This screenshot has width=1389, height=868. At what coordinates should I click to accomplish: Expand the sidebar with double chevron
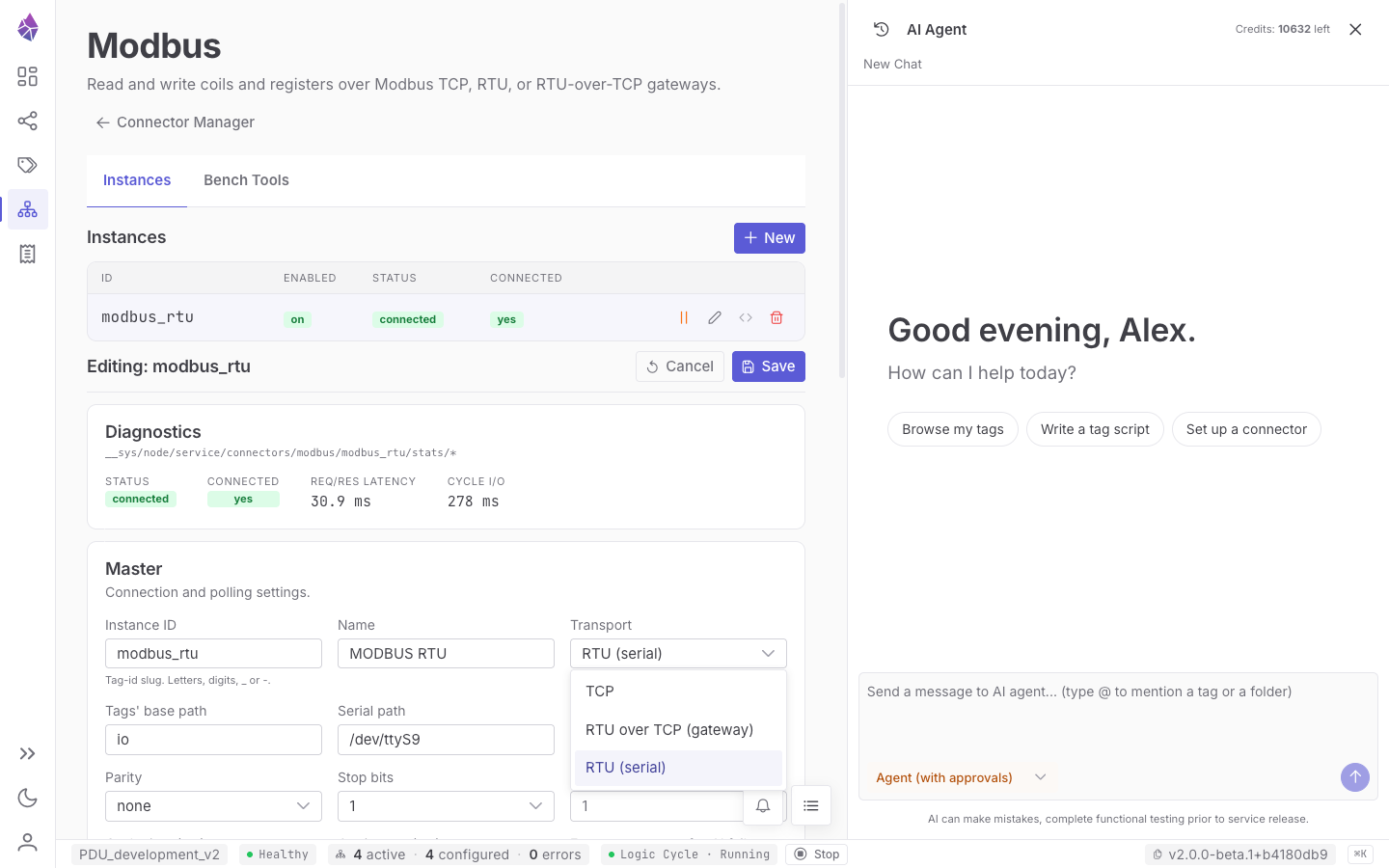(28, 753)
